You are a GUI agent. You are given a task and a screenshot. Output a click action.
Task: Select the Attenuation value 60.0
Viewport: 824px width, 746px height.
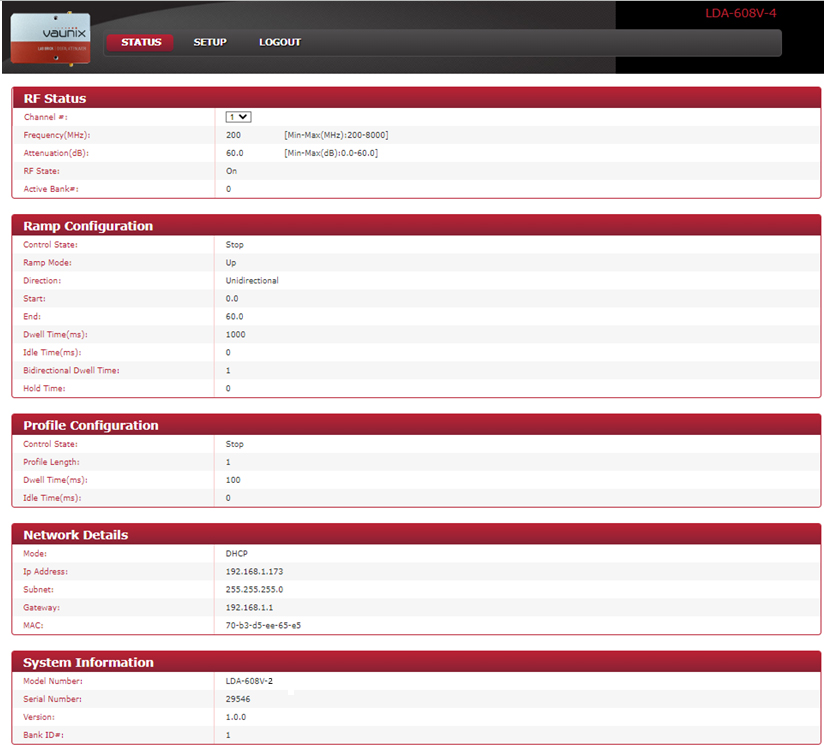[x=235, y=153]
